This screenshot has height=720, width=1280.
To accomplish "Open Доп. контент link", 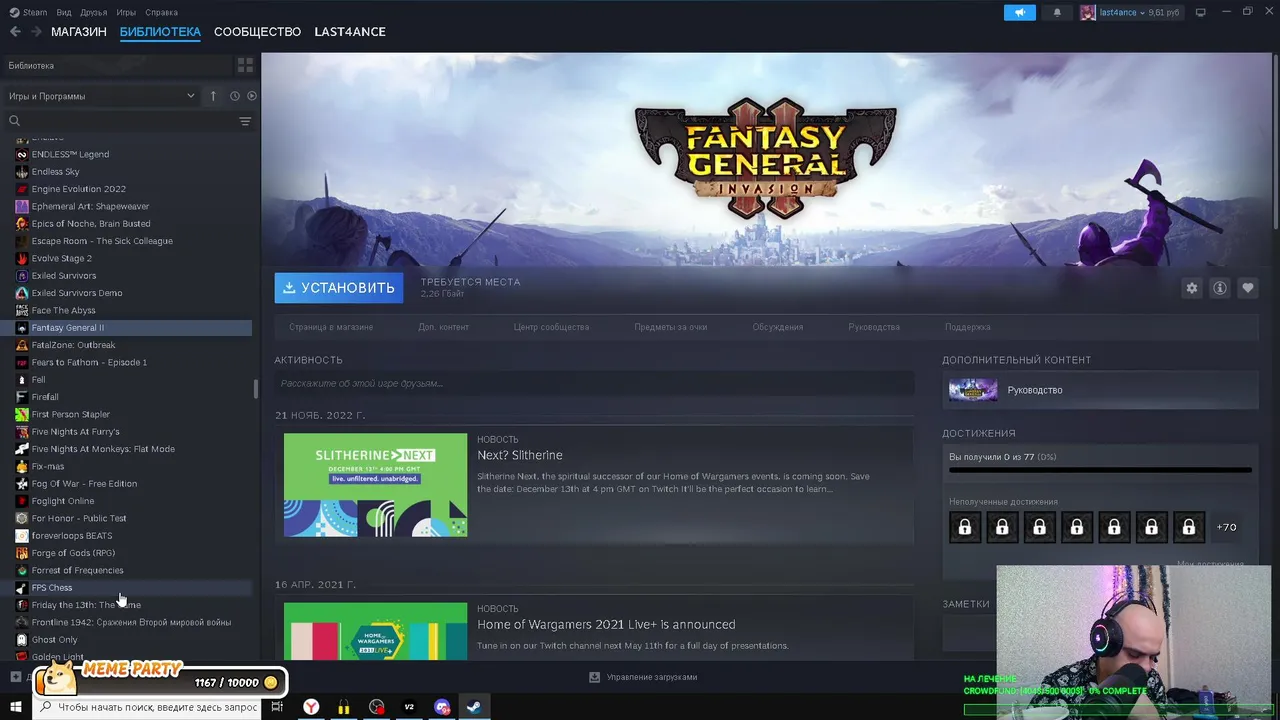I will 443,327.
